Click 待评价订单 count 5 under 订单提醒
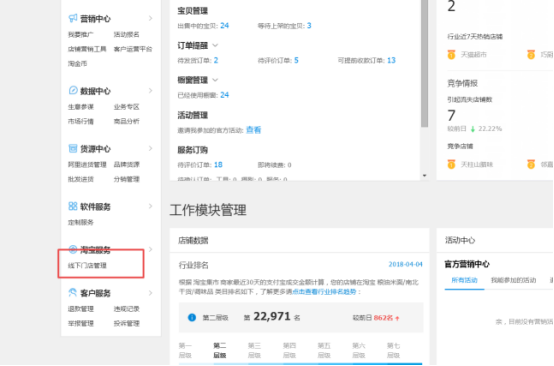This screenshot has height=366, width=554. pyautogui.click(x=296, y=60)
